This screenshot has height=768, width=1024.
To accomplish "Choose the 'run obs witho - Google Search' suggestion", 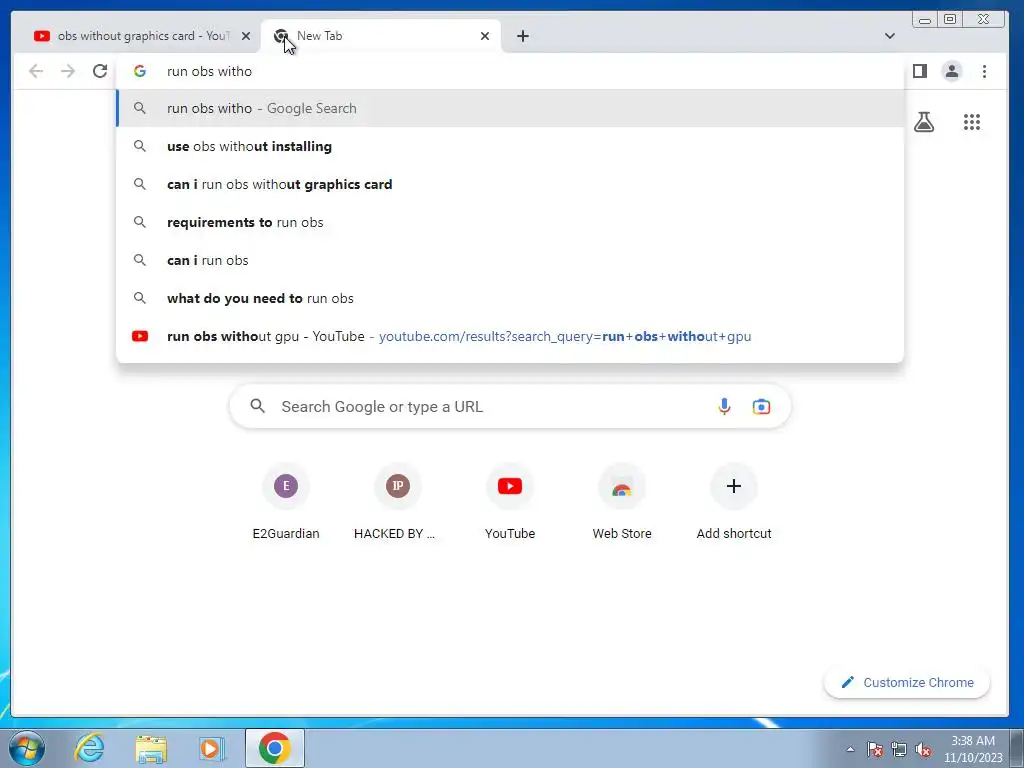I will point(510,108).
